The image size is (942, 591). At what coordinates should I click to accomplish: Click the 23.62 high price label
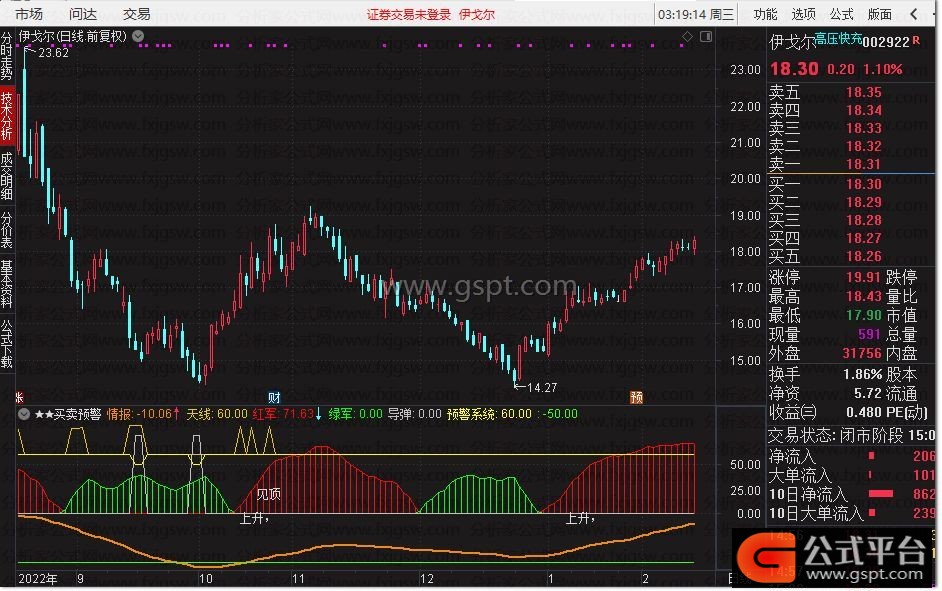click(53, 53)
